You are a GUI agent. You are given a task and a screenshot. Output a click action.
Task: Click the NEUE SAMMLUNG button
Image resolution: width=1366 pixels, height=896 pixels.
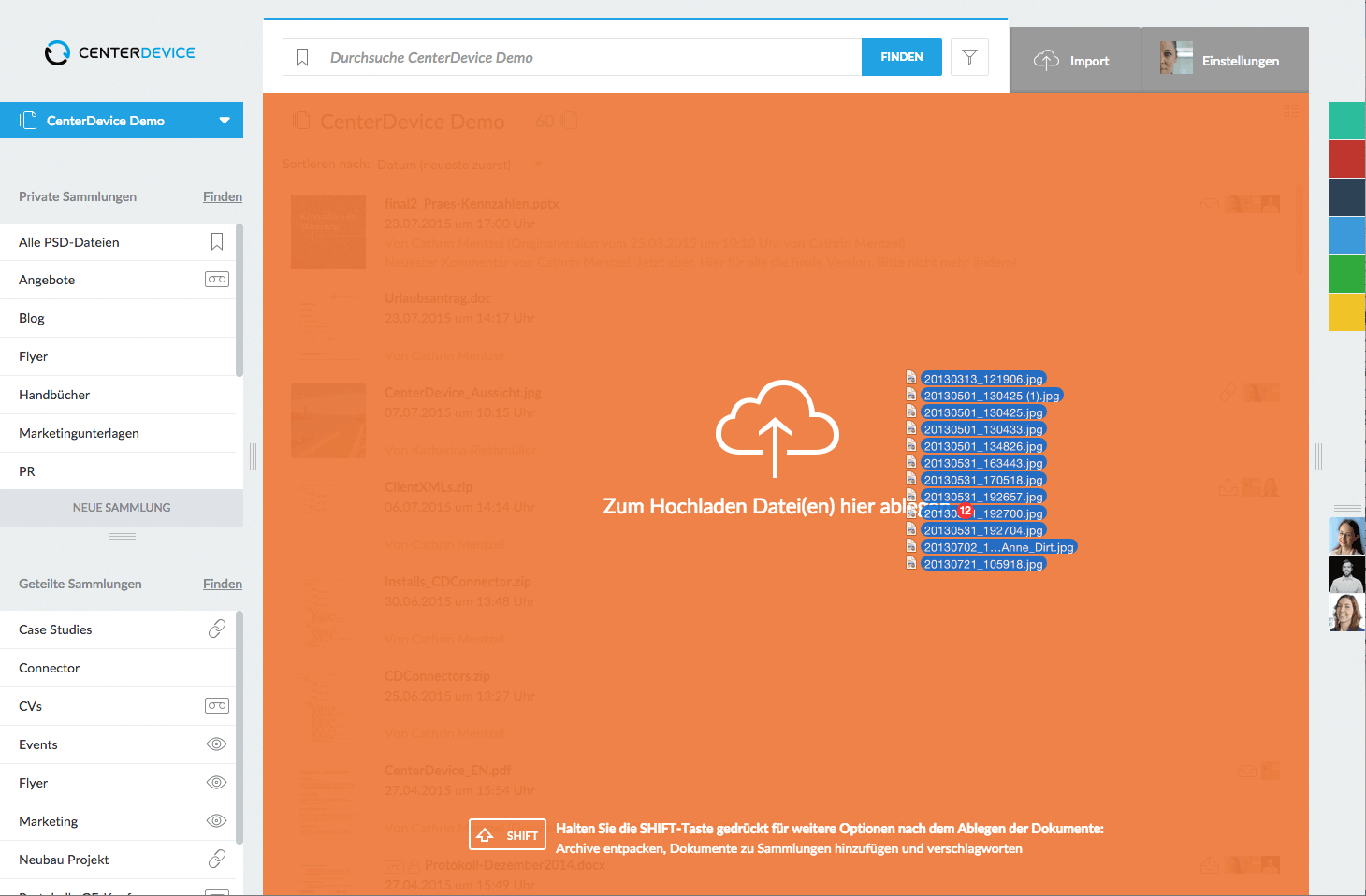(x=122, y=508)
